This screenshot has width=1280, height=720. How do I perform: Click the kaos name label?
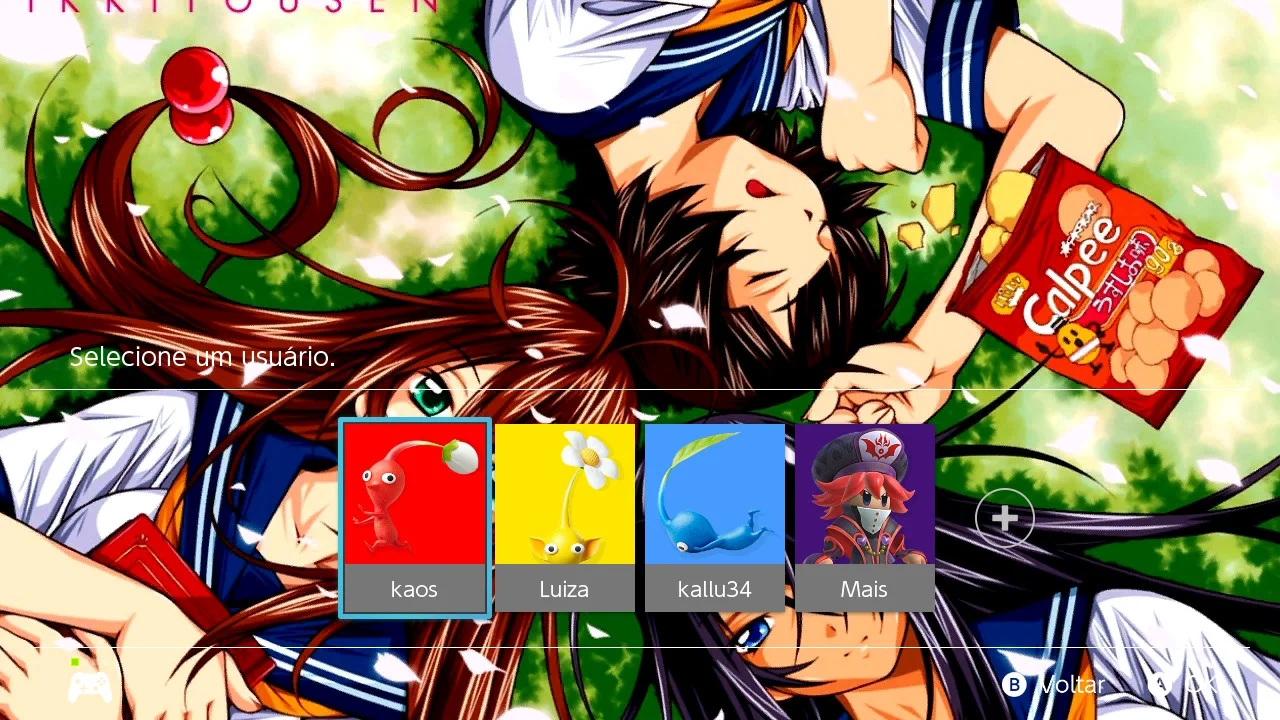click(415, 589)
